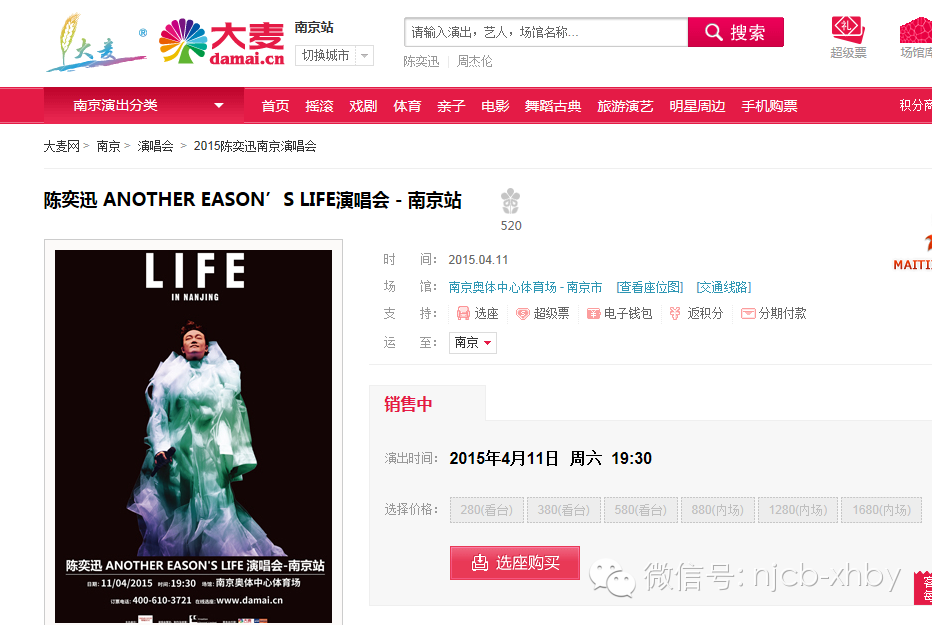Choose the 1280(内场) price option
932x625 pixels.
(798, 510)
